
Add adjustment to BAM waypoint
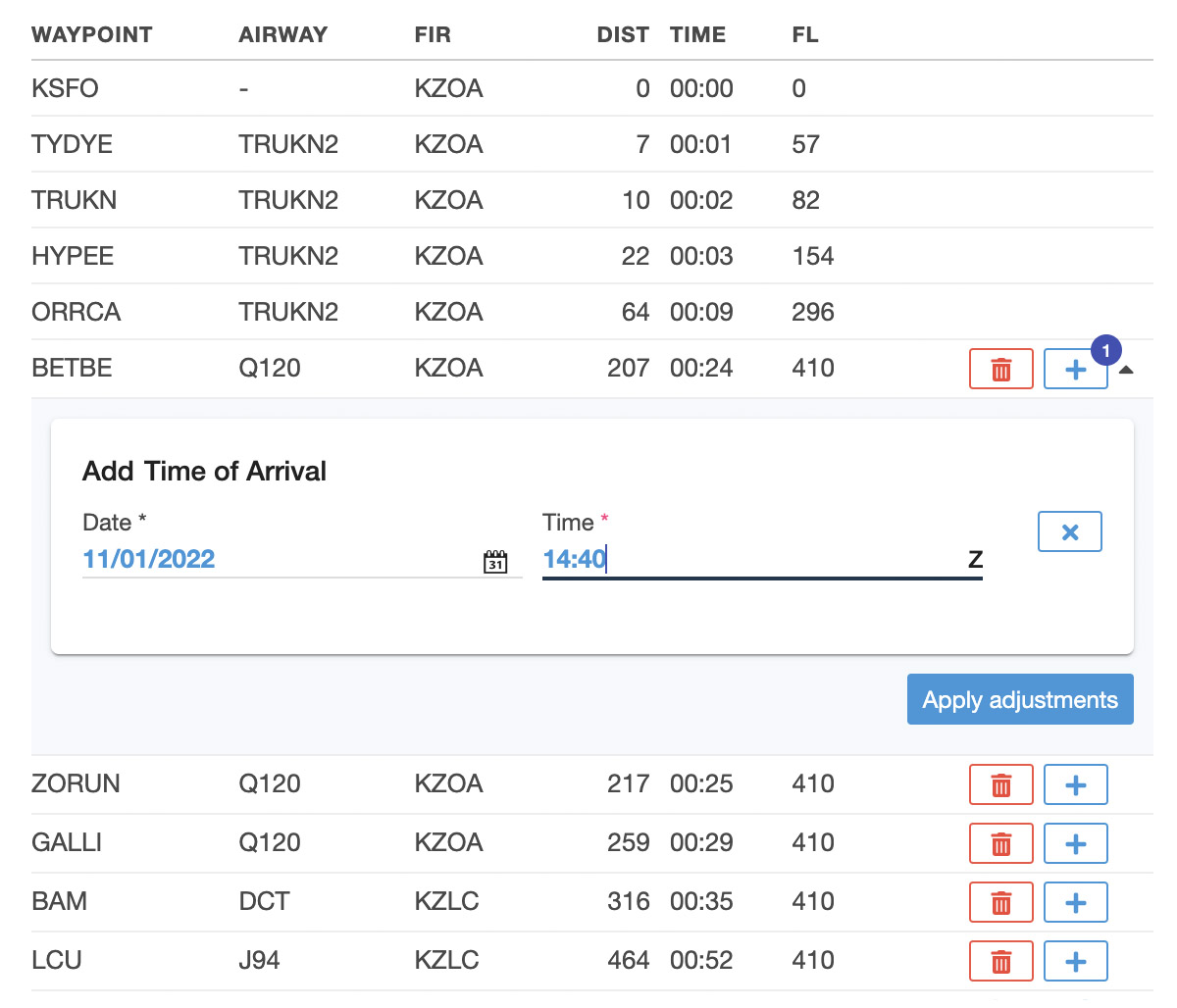click(x=1075, y=903)
